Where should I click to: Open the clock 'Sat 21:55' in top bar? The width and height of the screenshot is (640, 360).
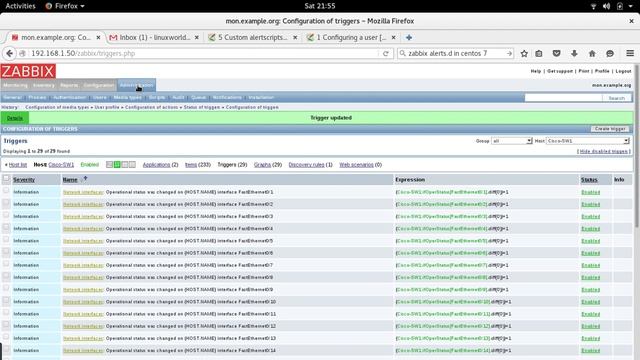[x=320, y=6]
